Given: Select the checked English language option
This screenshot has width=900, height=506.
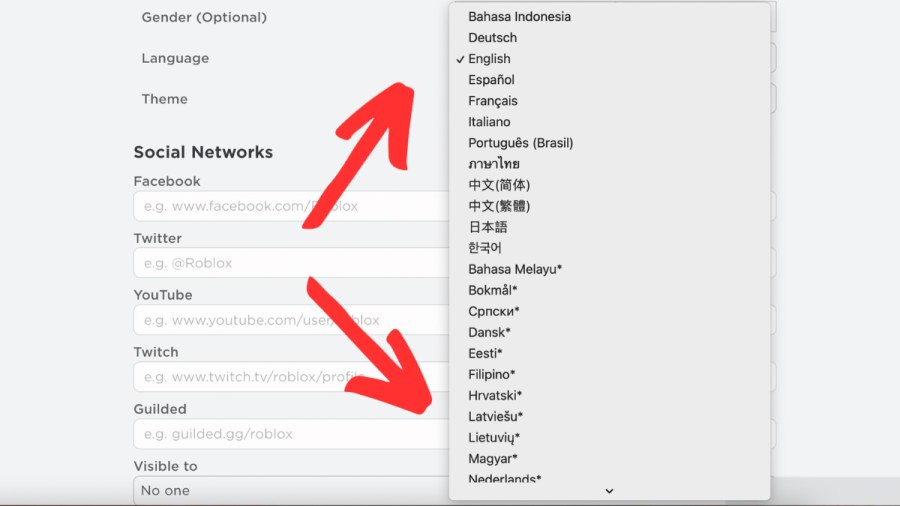Looking at the screenshot, I should (x=489, y=59).
